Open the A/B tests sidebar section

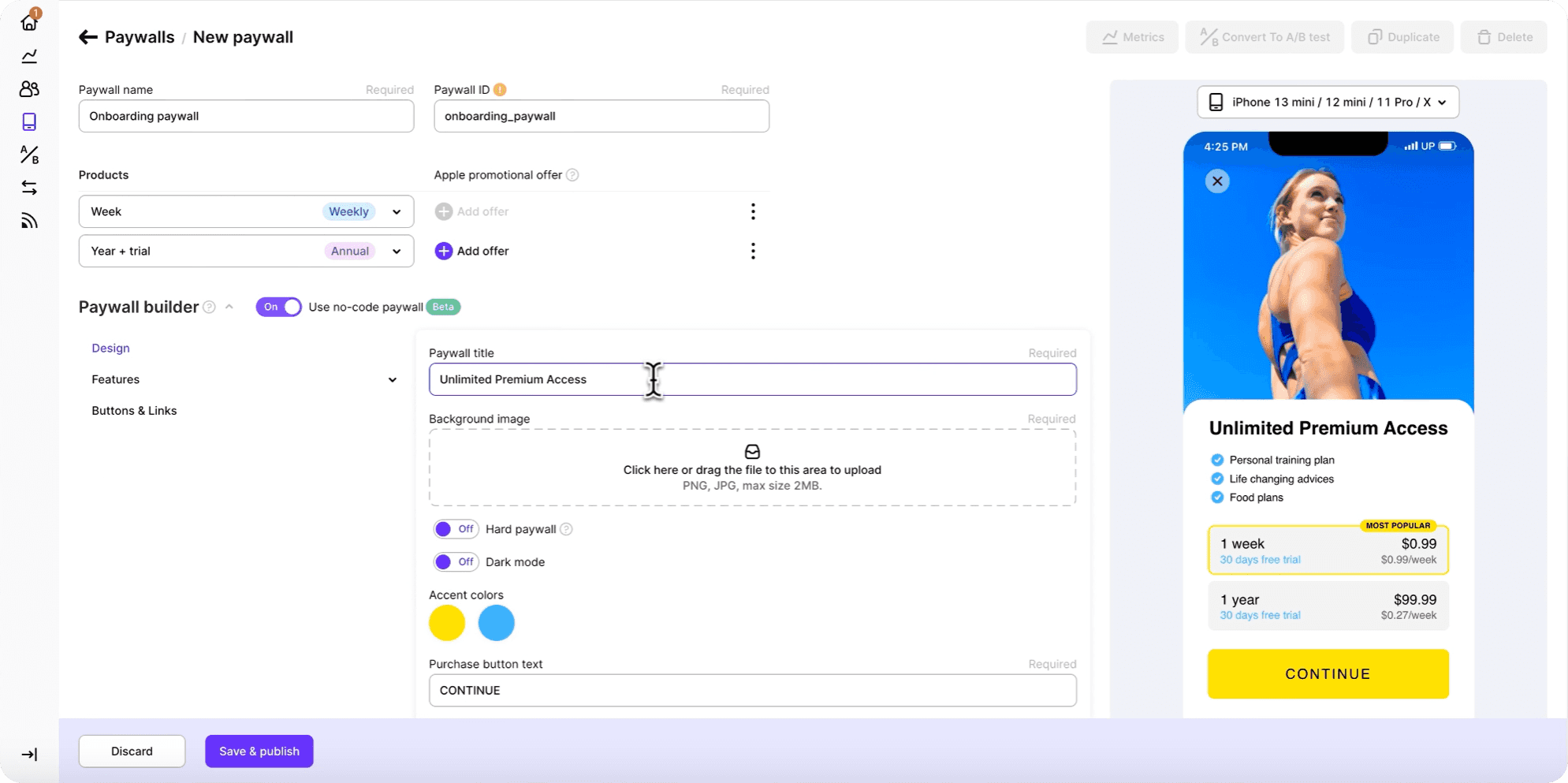point(29,155)
